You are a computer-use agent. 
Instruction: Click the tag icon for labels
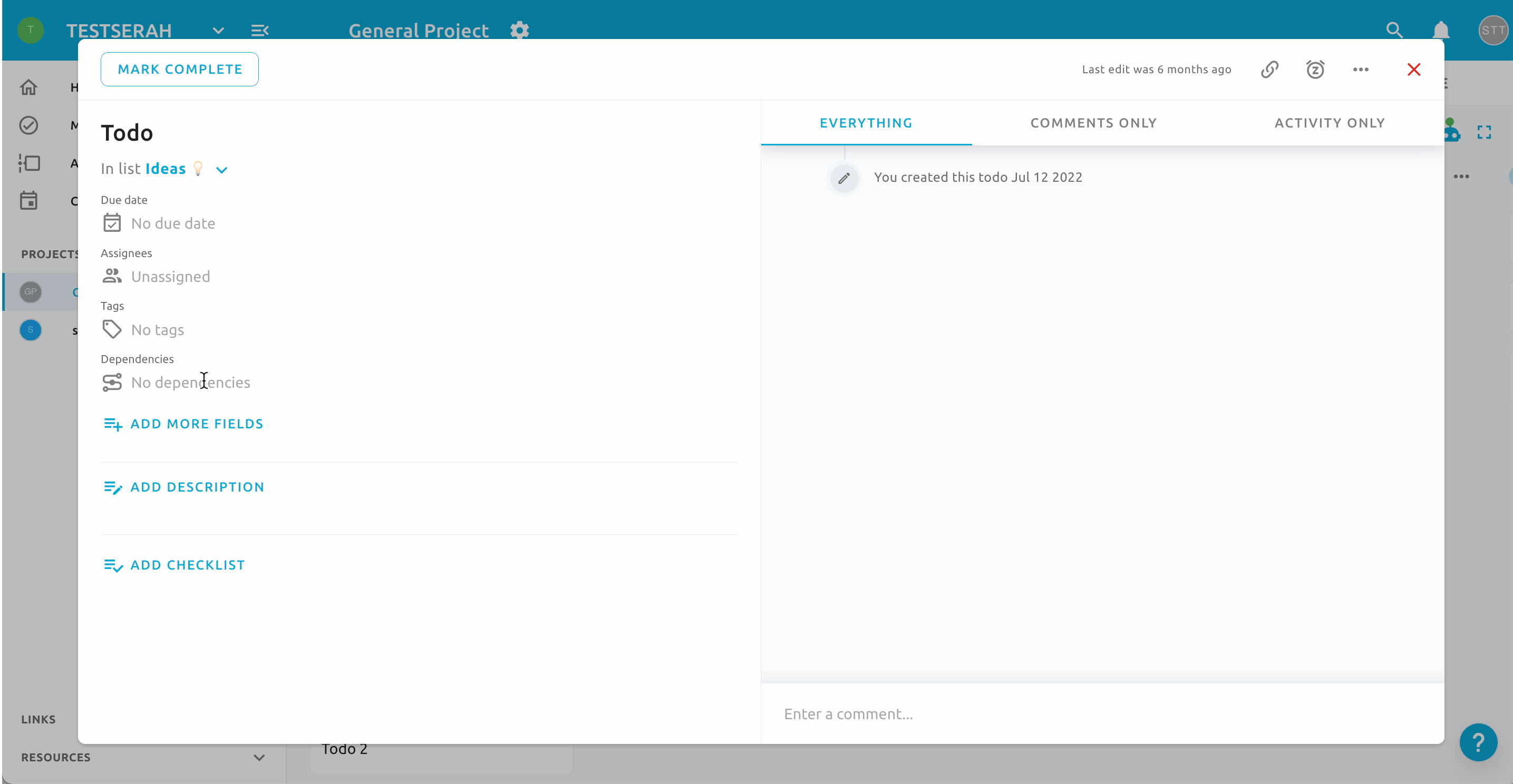pos(112,329)
